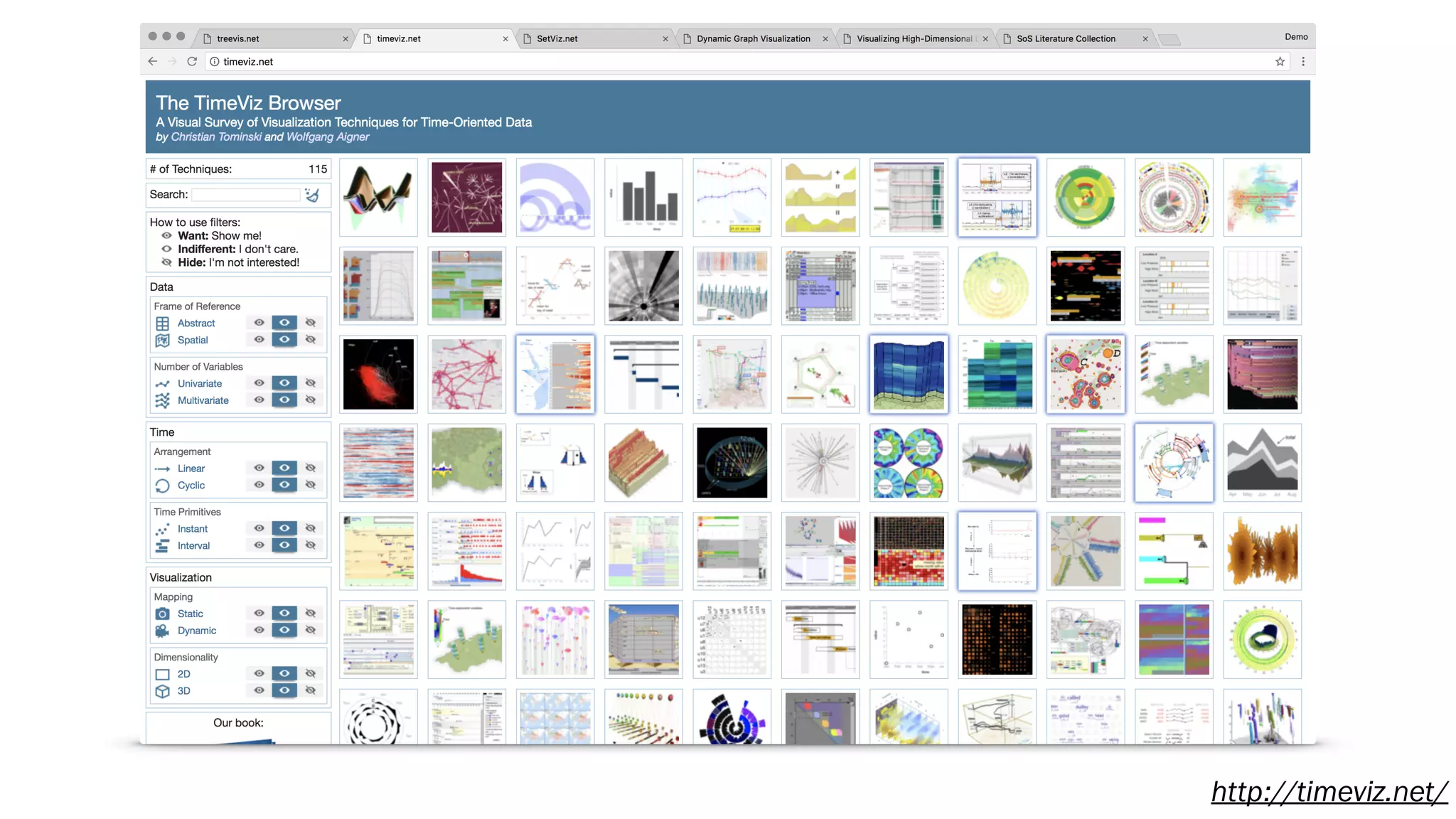1456x819 pixels.
Task: Open the gray stacked area thumbnail
Action: [x=1263, y=463]
